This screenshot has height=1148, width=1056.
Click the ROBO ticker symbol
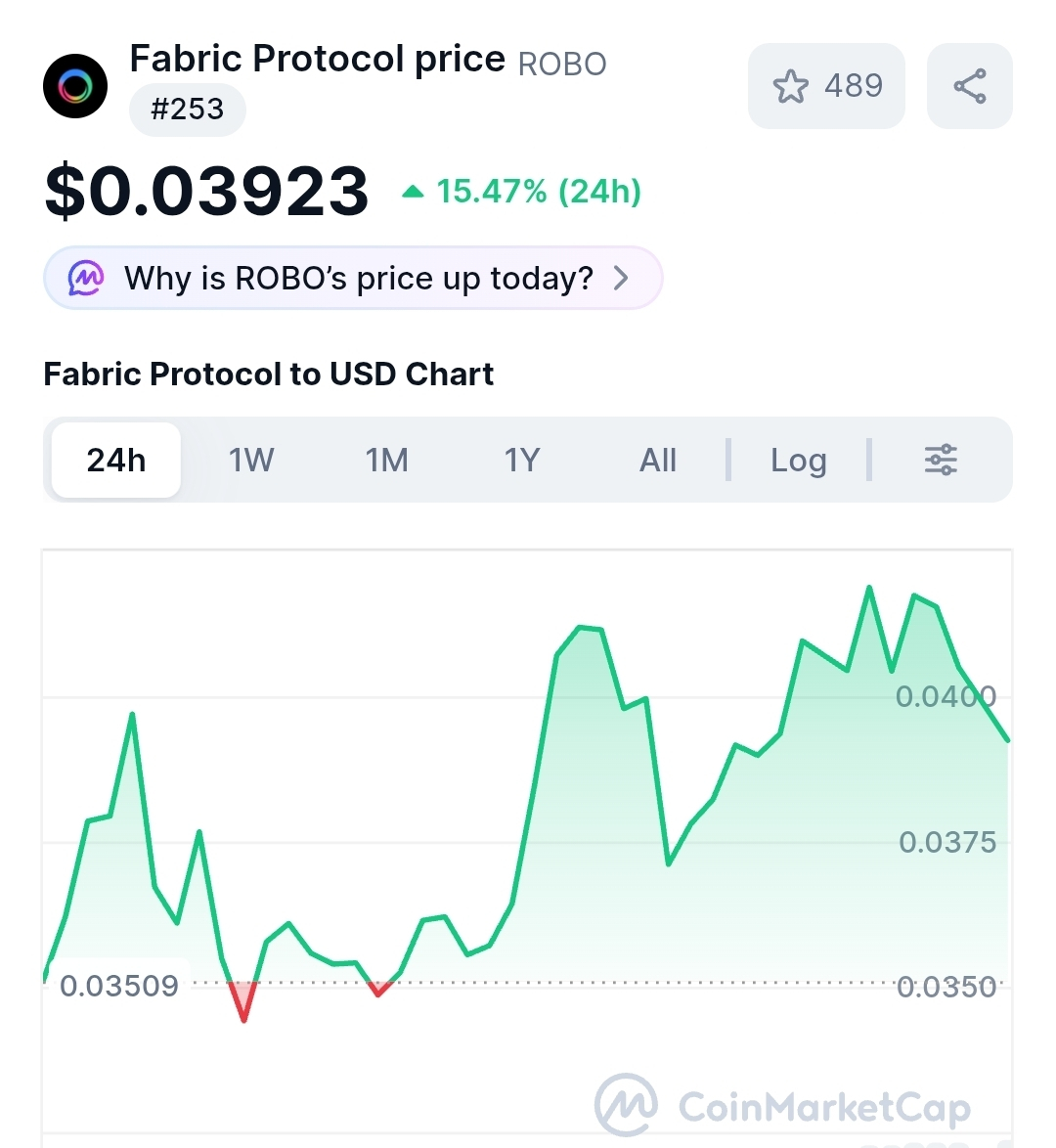562,65
